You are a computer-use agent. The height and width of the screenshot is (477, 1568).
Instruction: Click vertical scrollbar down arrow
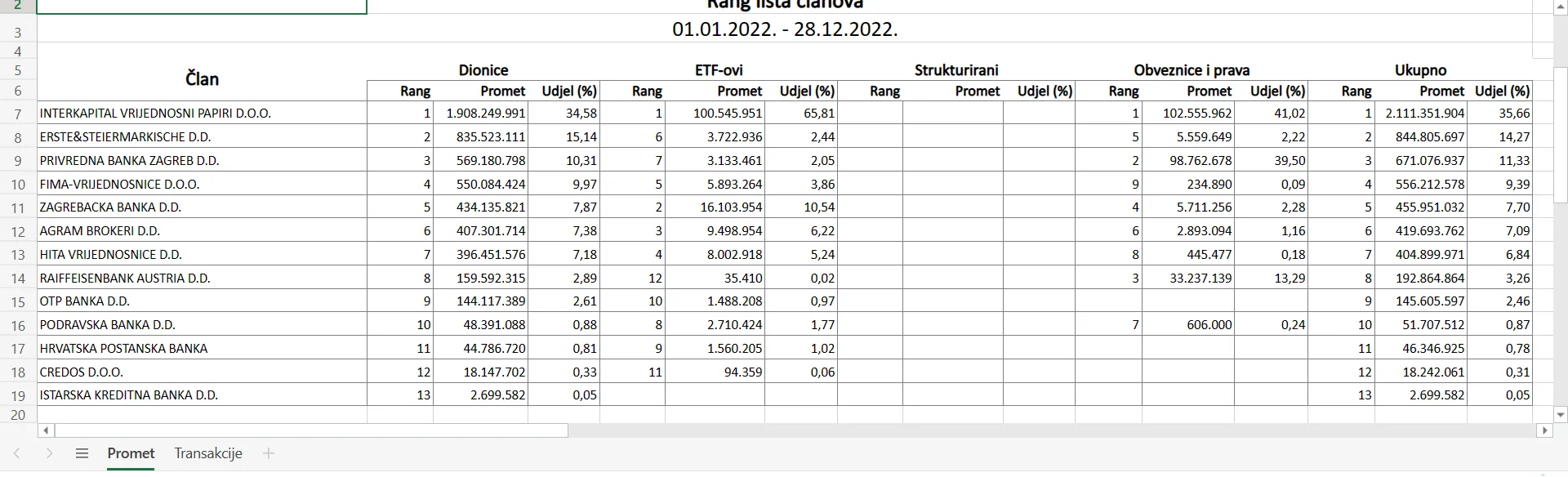[1560, 413]
